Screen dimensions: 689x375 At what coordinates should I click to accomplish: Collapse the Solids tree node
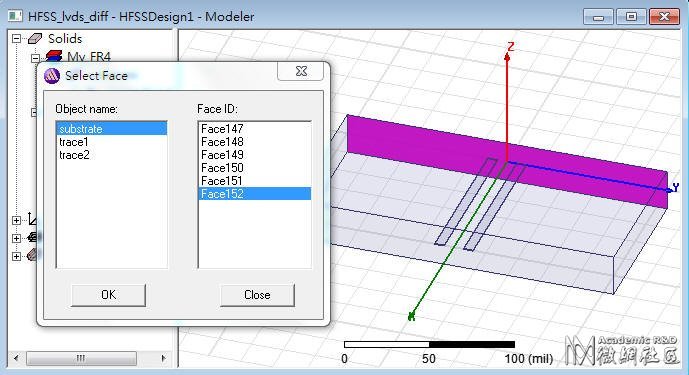click(x=16, y=39)
